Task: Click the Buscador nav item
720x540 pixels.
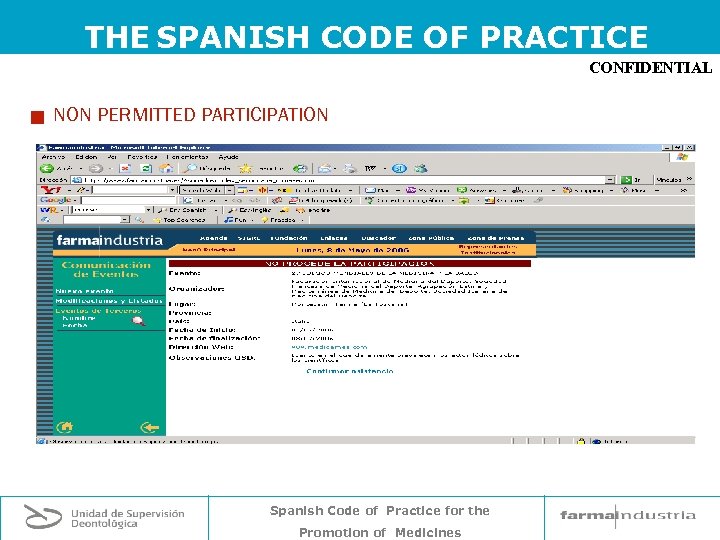Action: coord(378,238)
